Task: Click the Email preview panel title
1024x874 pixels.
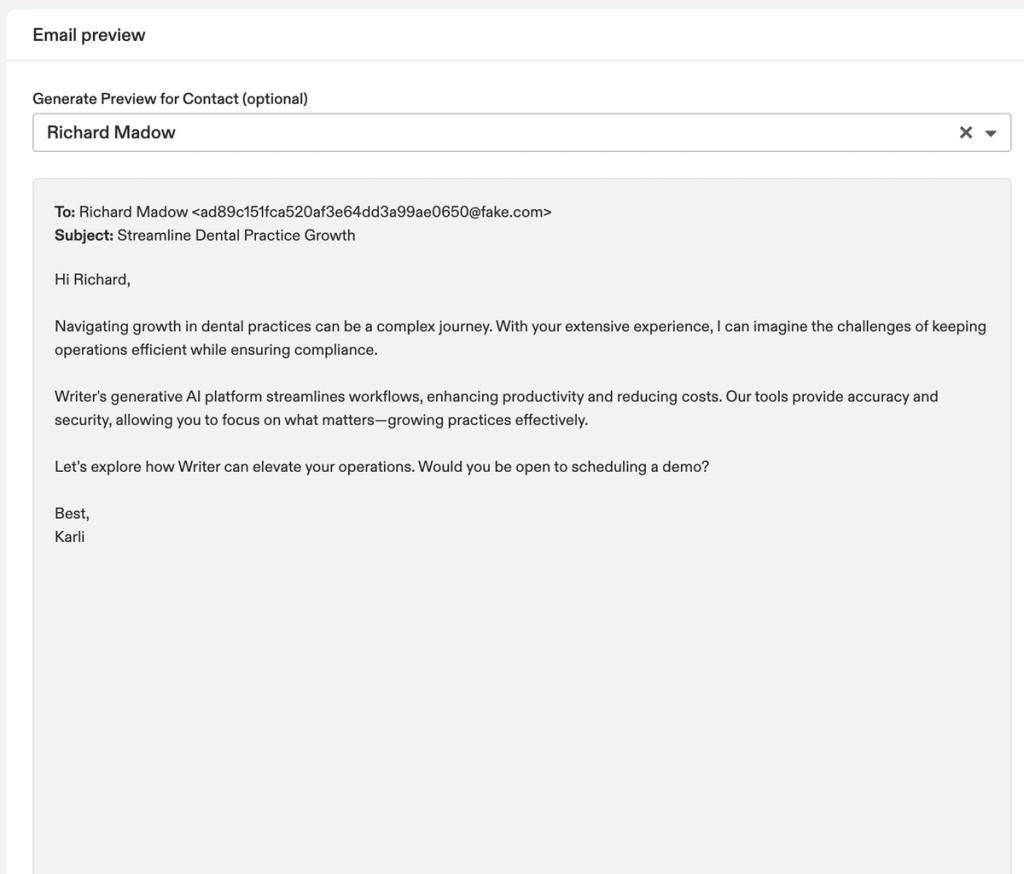Action: (86, 34)
